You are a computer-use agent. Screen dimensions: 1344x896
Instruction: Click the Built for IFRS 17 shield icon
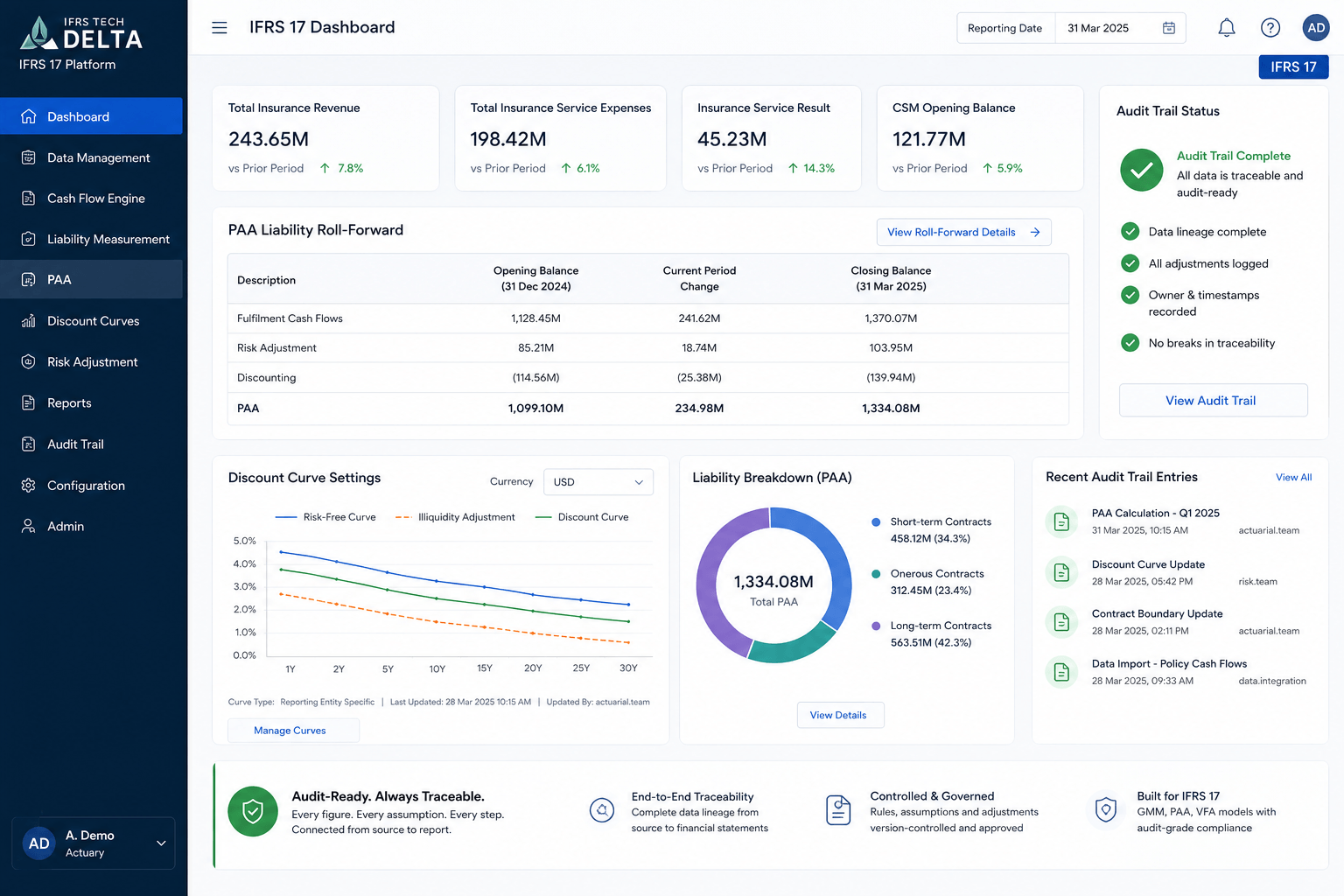point(1106,810)
